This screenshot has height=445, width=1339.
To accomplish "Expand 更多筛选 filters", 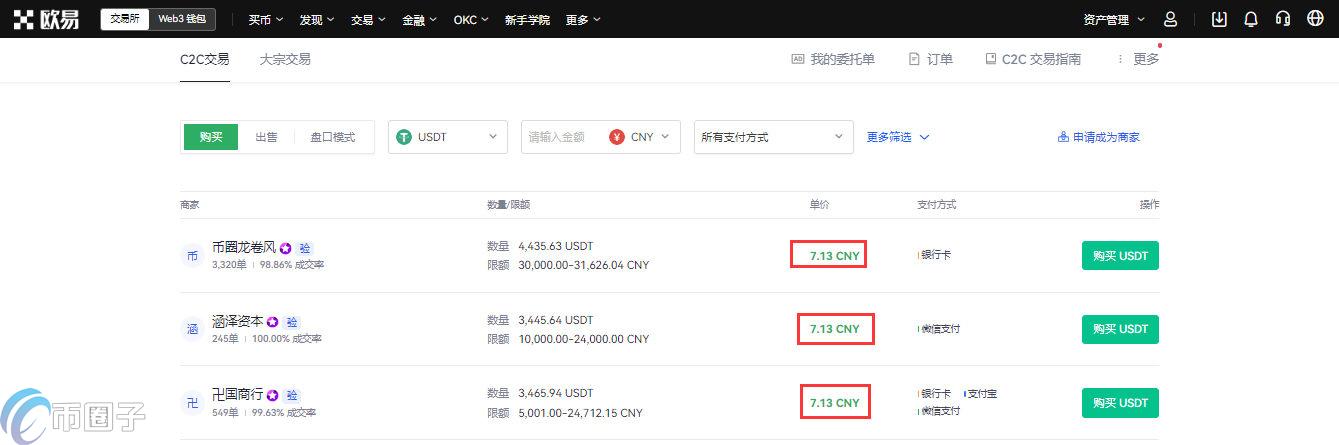I will pos(897,137).
